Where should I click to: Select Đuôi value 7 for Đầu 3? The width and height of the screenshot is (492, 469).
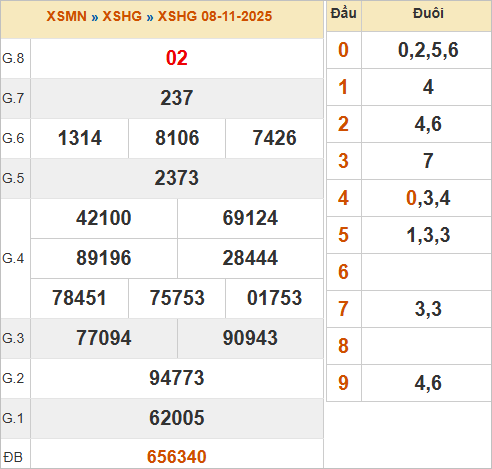point(428,161)
